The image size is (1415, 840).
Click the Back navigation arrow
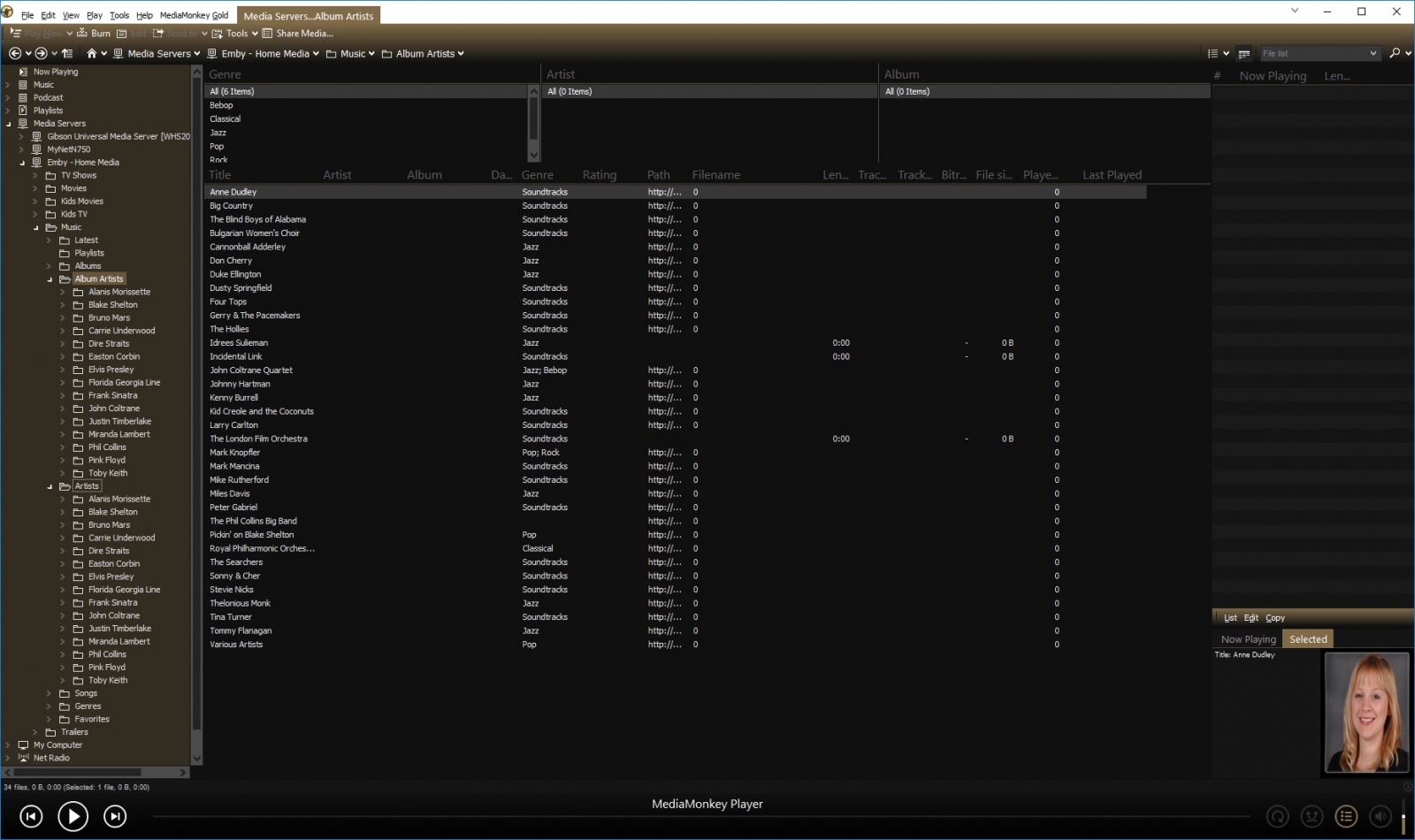point(15,53)
